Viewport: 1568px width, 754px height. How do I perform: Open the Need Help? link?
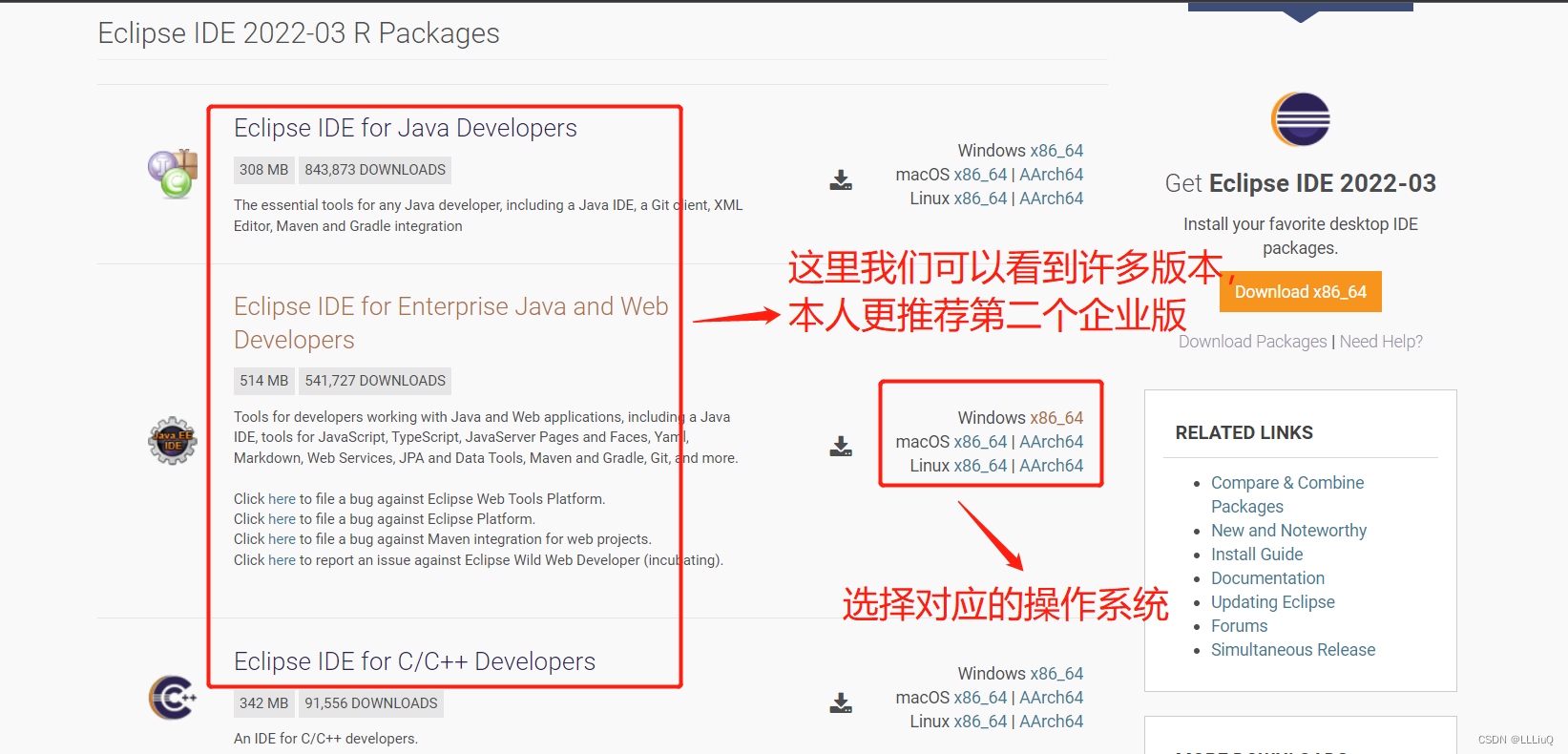1381,342
